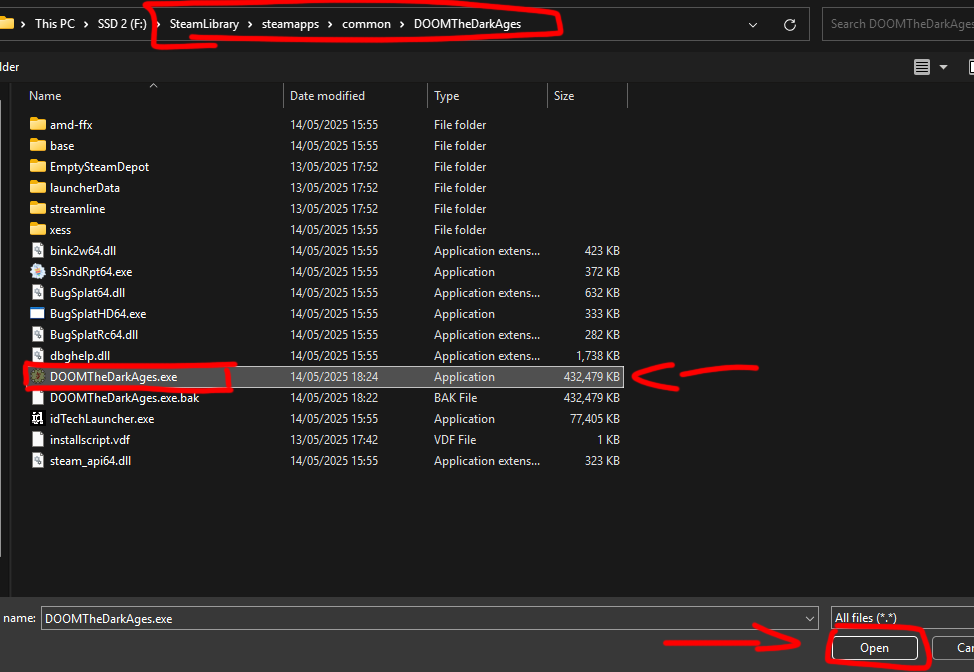
Task: Click the 1,738 KB size cell
Action: 598,356
